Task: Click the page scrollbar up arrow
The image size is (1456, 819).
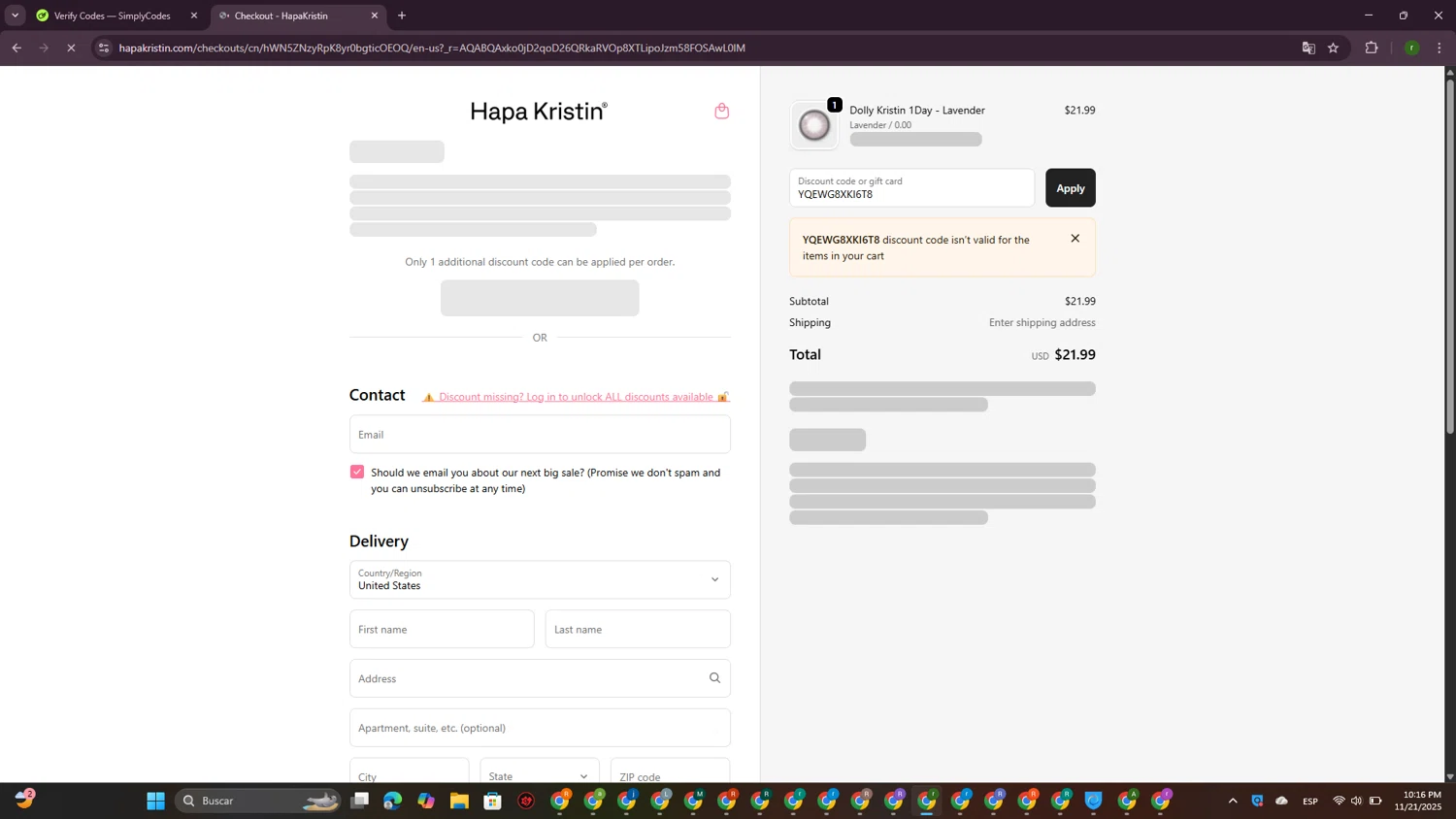Action: 1450,72
